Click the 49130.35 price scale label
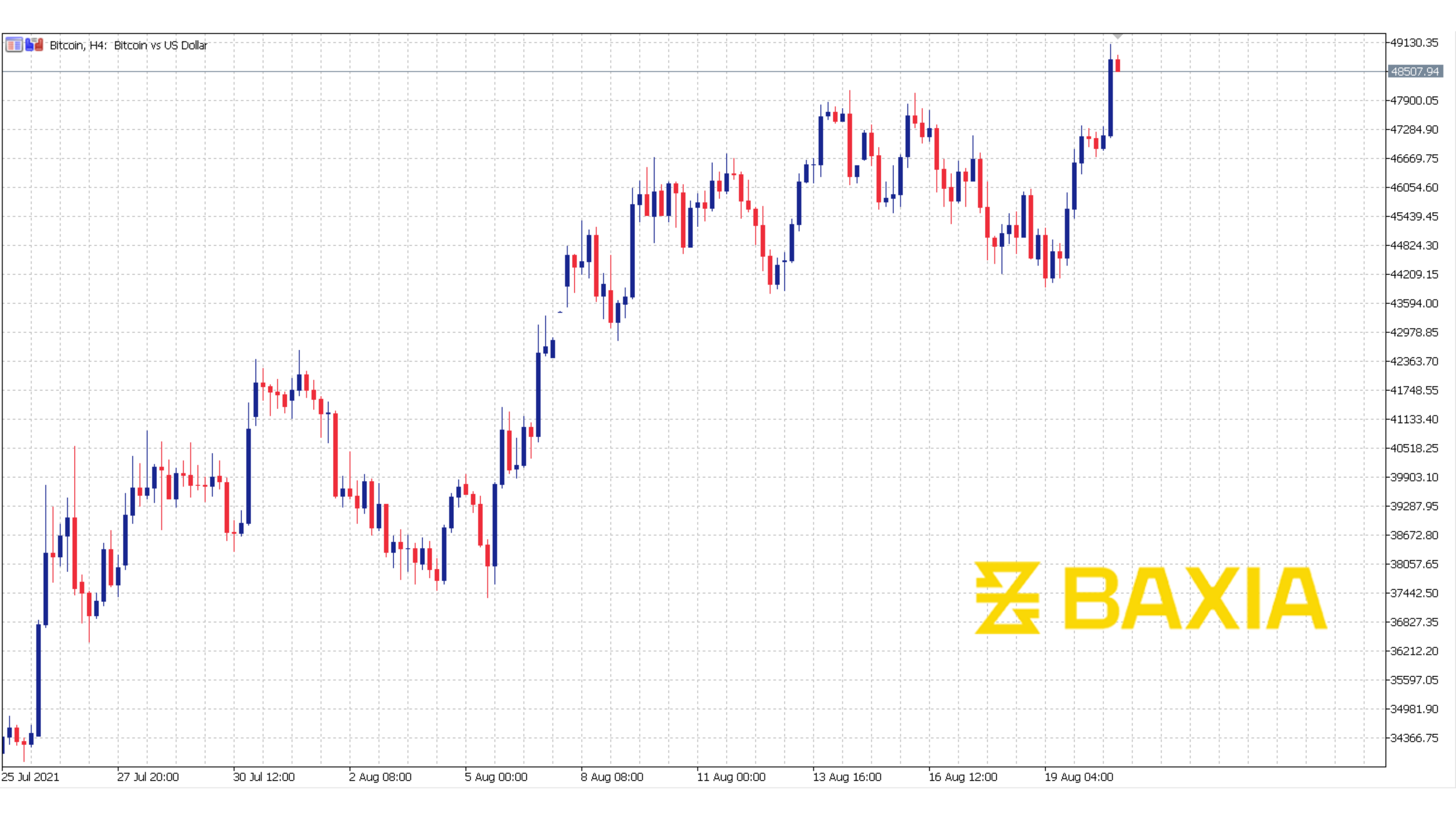Viewport: 1456px width, 820px height. point(1414,42)
